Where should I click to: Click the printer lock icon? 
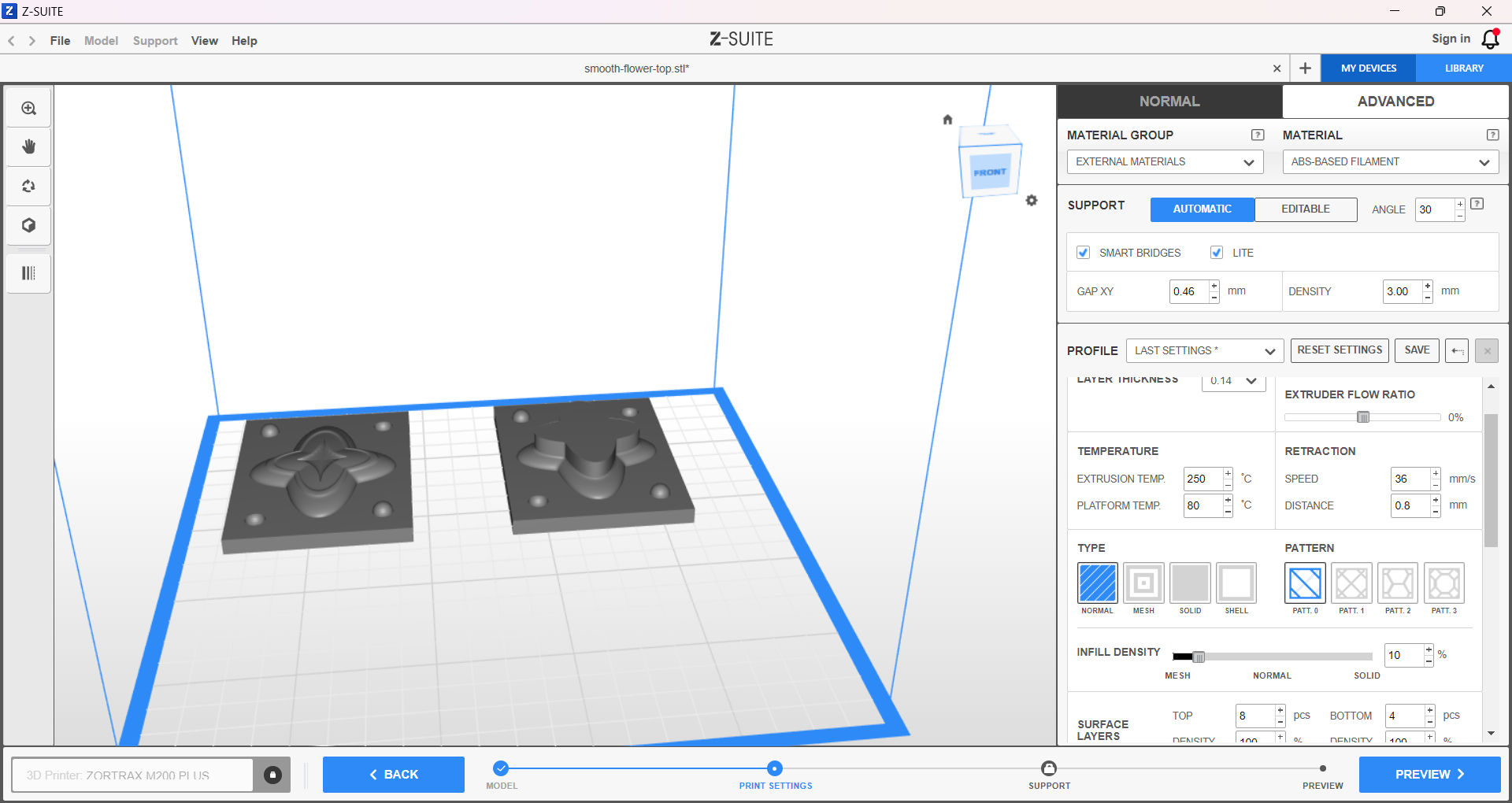[x=272, y=775]
